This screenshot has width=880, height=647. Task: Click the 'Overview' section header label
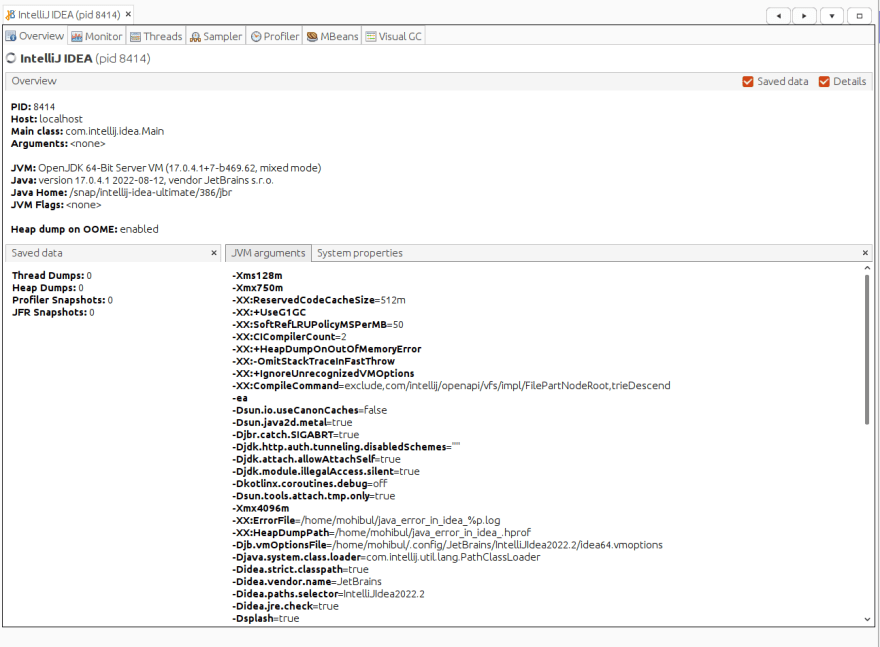point(34,81)
